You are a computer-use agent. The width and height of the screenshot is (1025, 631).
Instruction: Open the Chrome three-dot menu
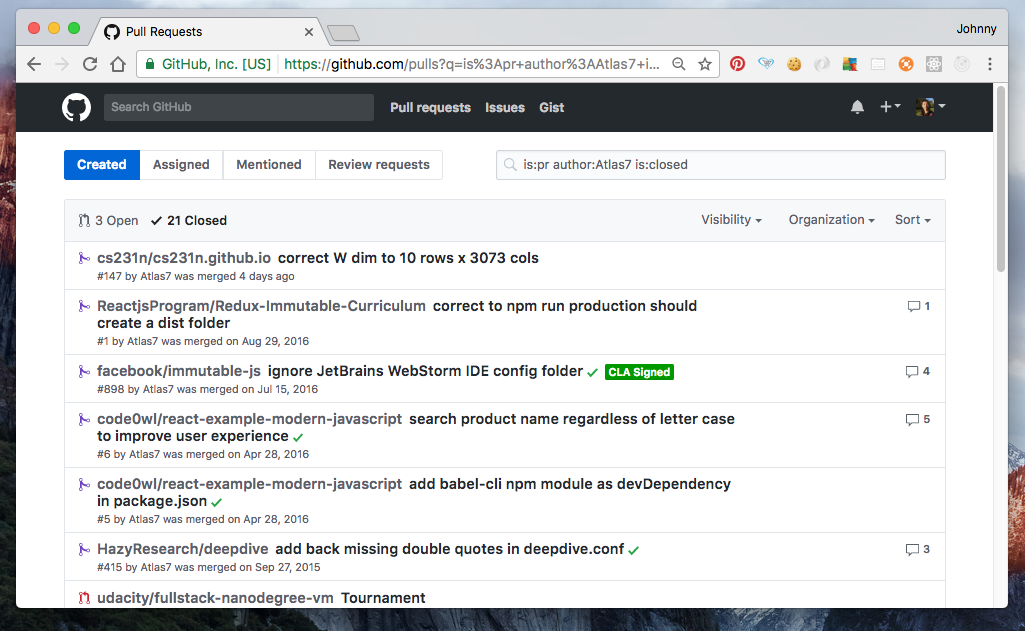click(x=990, y=64)
